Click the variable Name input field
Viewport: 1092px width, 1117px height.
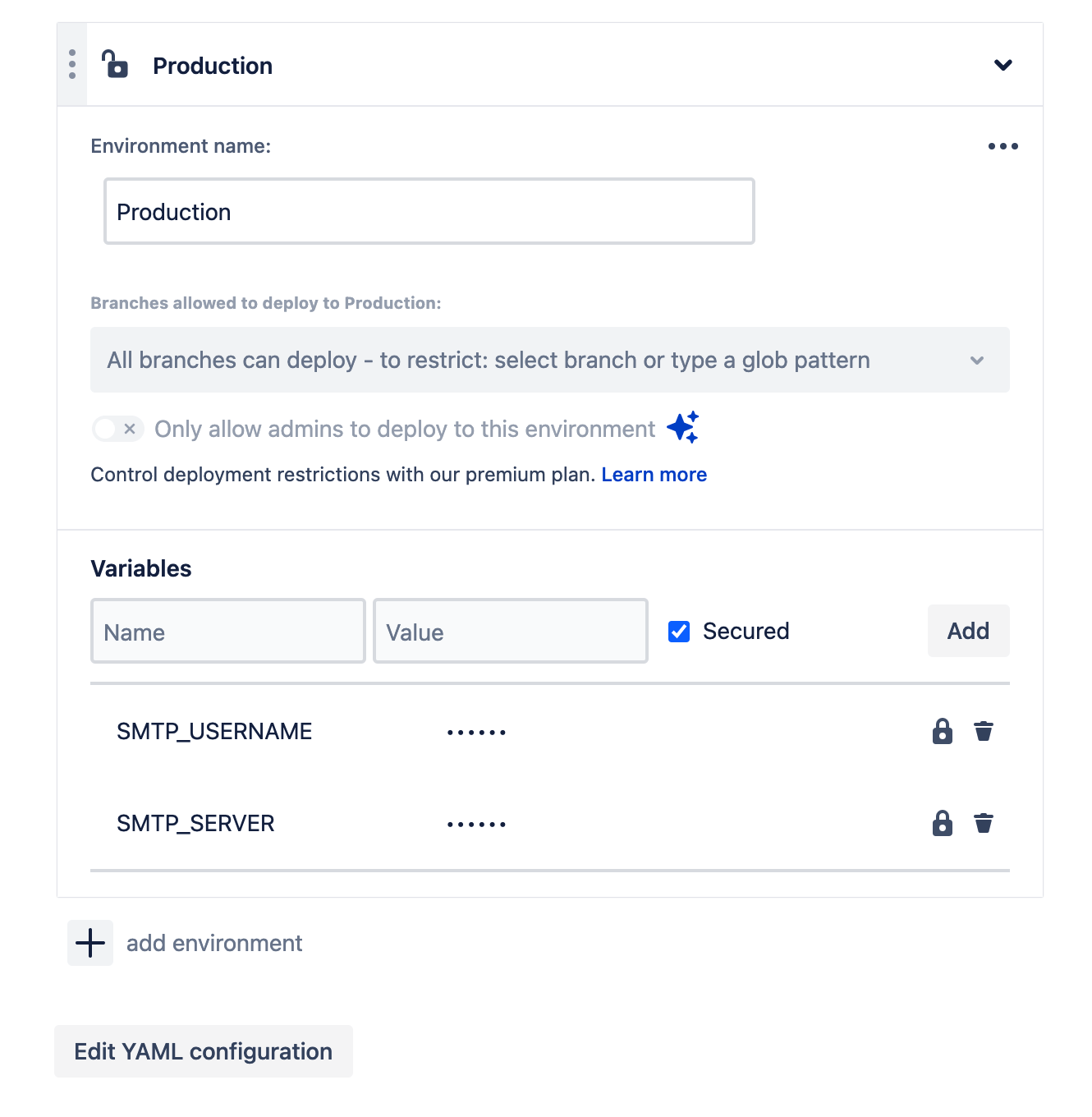(227, 631)
